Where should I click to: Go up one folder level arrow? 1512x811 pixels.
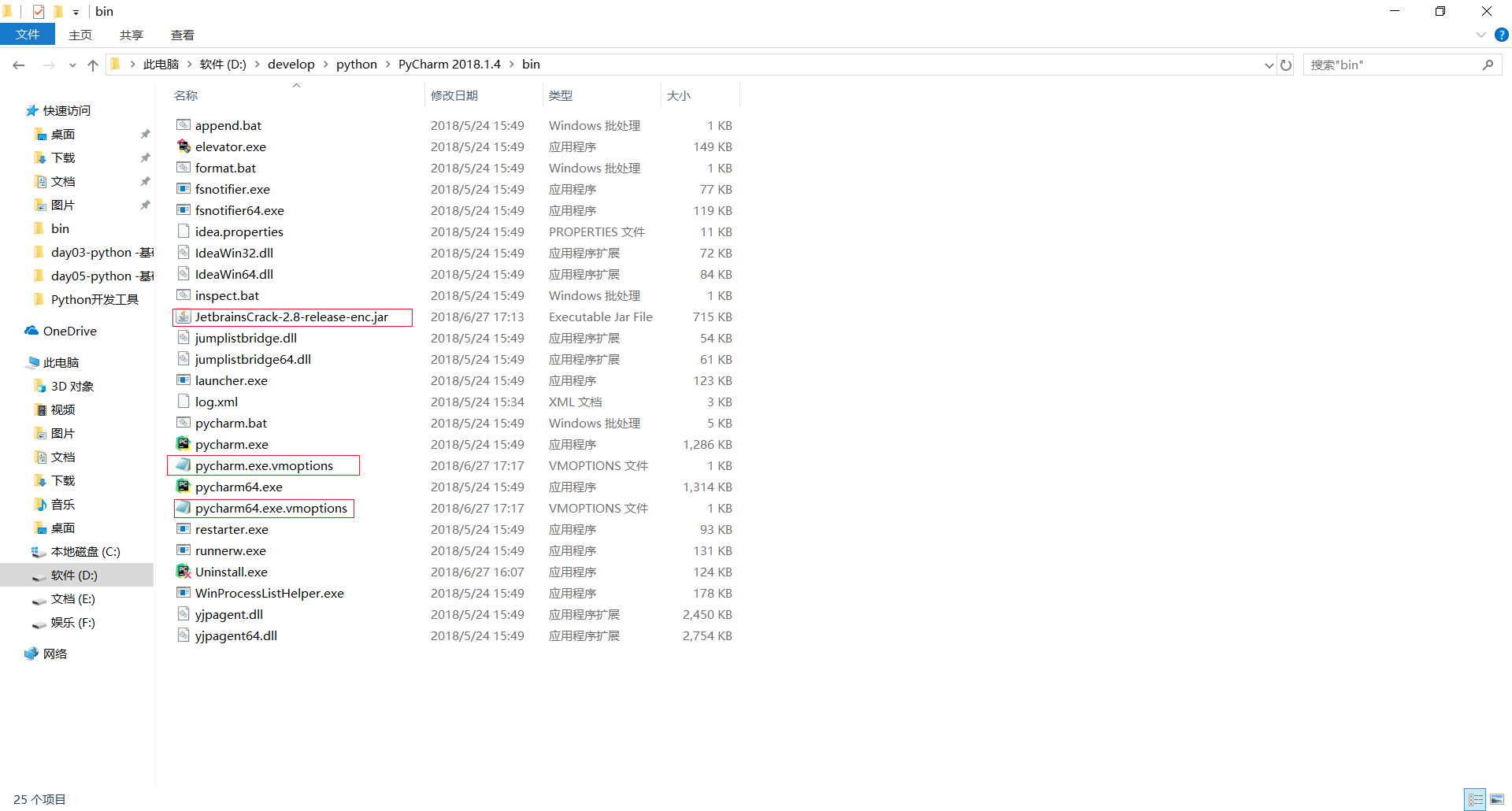[93, 65]
